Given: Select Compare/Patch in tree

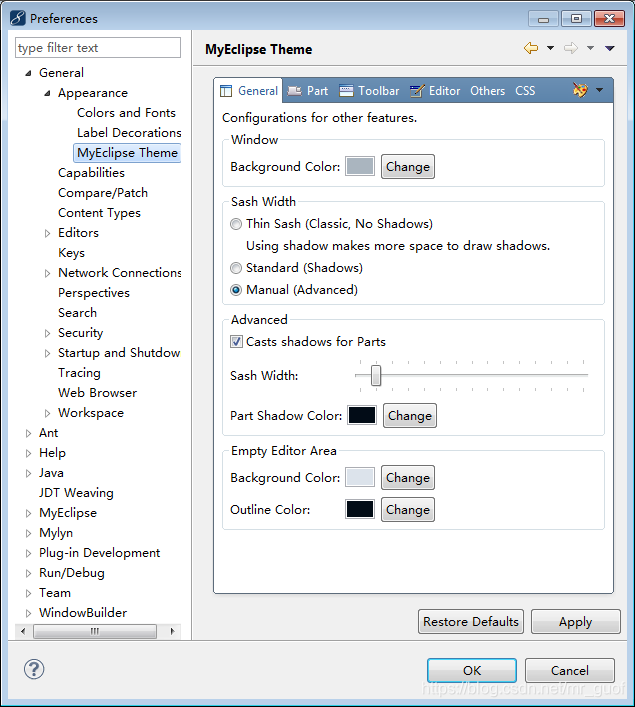Looking at the screenshot, I should (103, 193).
